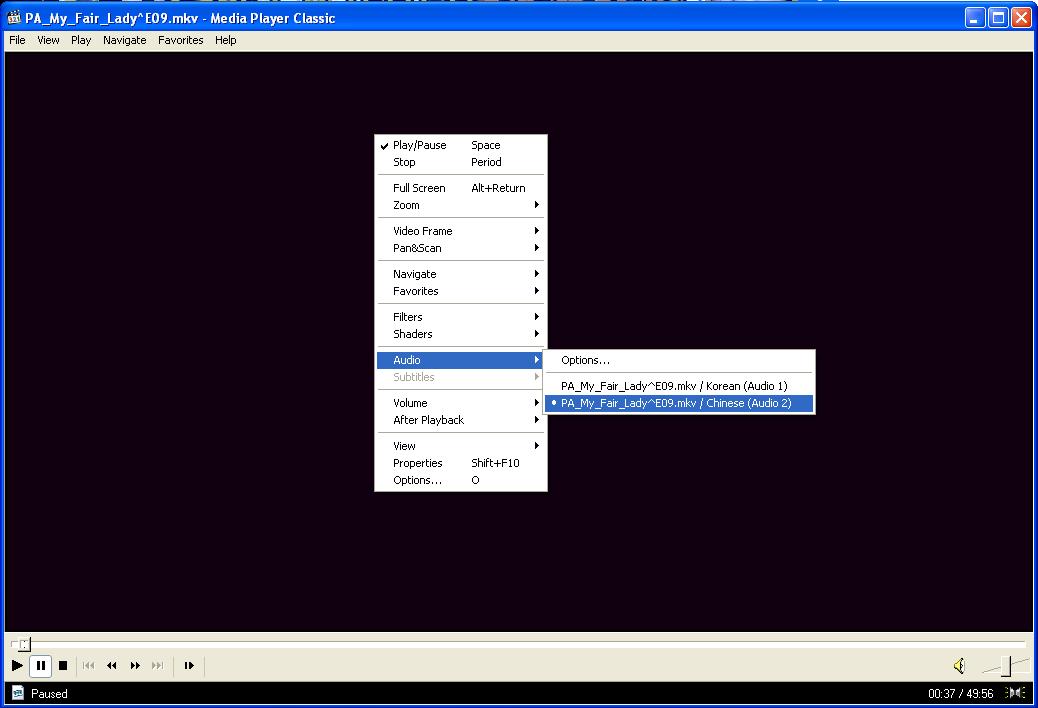The width and height of the screenshot is (1038, 708).
Task: Expand the Video Frame submenu
Action: (461, 231)
